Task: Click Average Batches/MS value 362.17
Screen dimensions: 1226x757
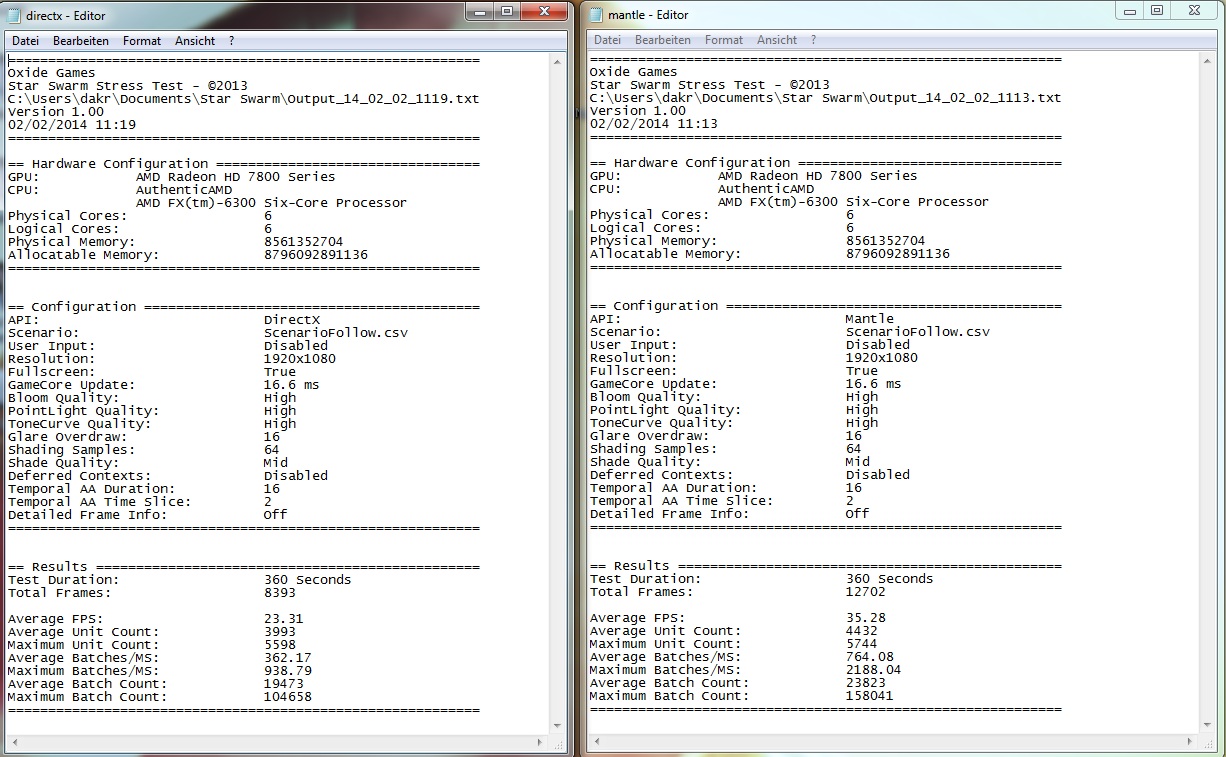Action: pos(288,658)
